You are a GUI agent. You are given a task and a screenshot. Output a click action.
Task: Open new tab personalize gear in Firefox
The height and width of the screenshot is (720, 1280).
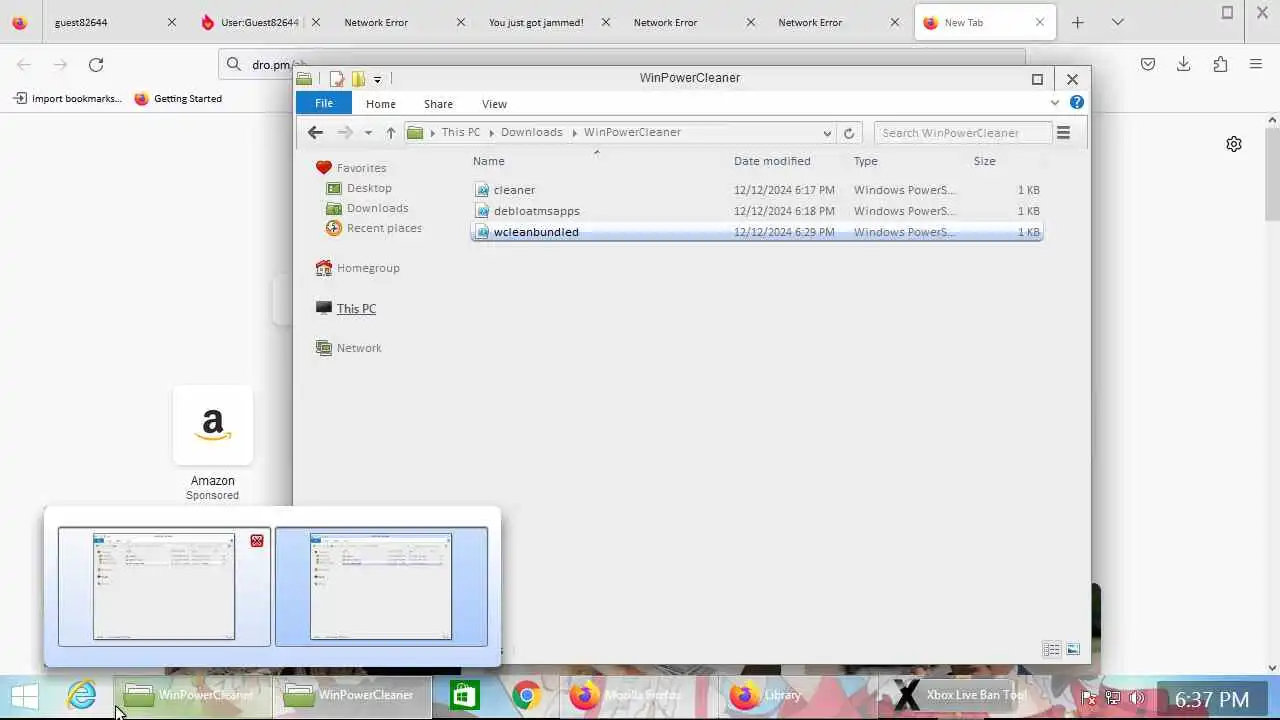[x=1234, y=144]
